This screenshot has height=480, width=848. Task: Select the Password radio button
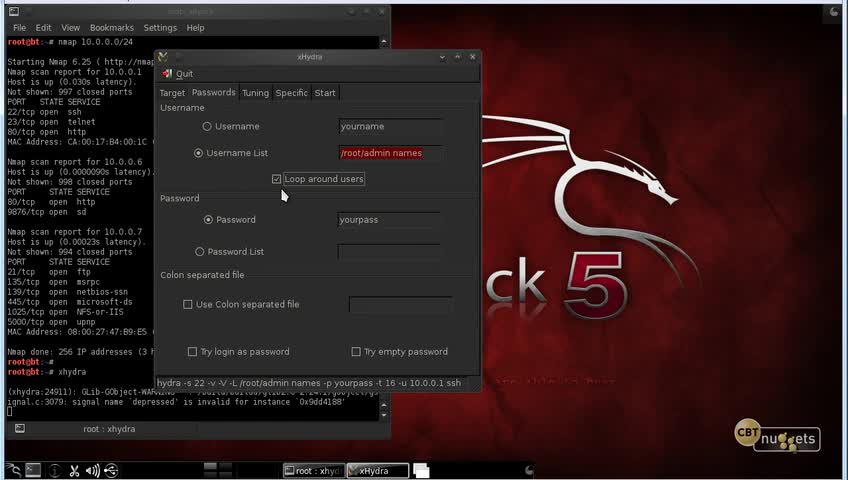coord(208,220)
